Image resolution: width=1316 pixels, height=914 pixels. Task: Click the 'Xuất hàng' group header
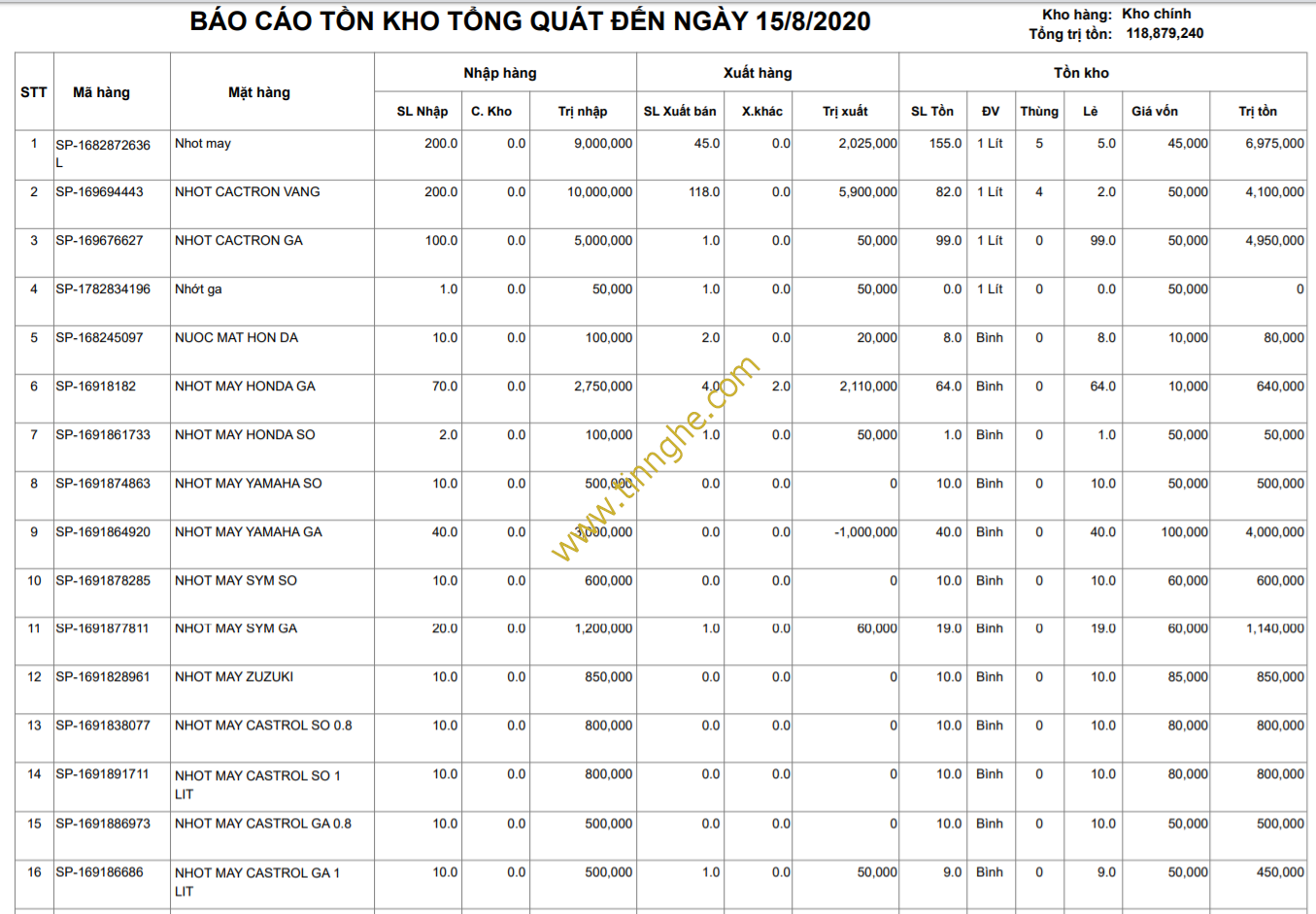pos(758,73)
